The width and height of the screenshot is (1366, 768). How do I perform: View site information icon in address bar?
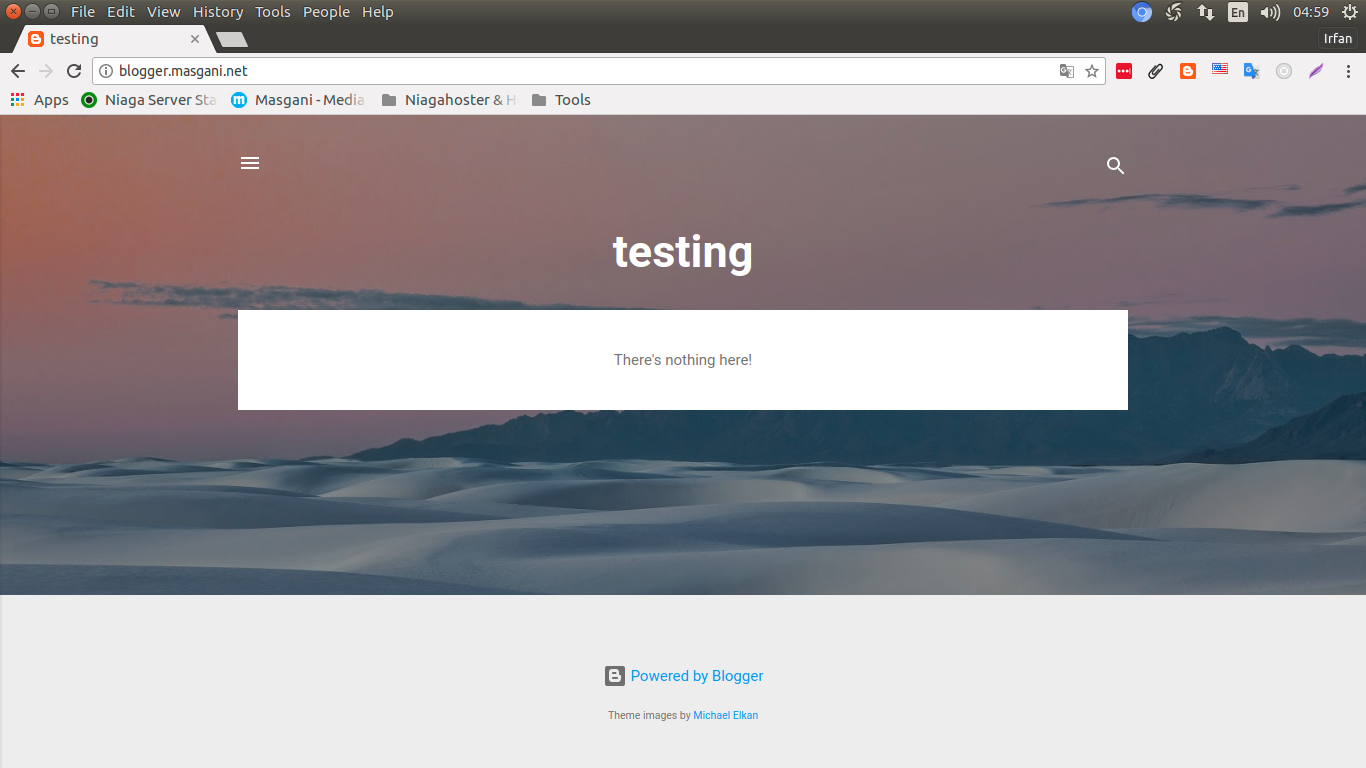(x=106, y=71)
